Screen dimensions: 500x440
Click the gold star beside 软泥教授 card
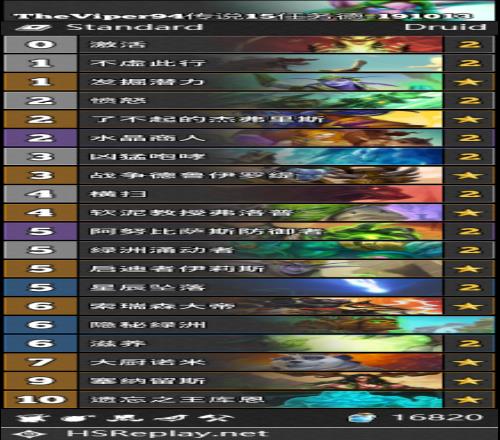click(469, 213)
